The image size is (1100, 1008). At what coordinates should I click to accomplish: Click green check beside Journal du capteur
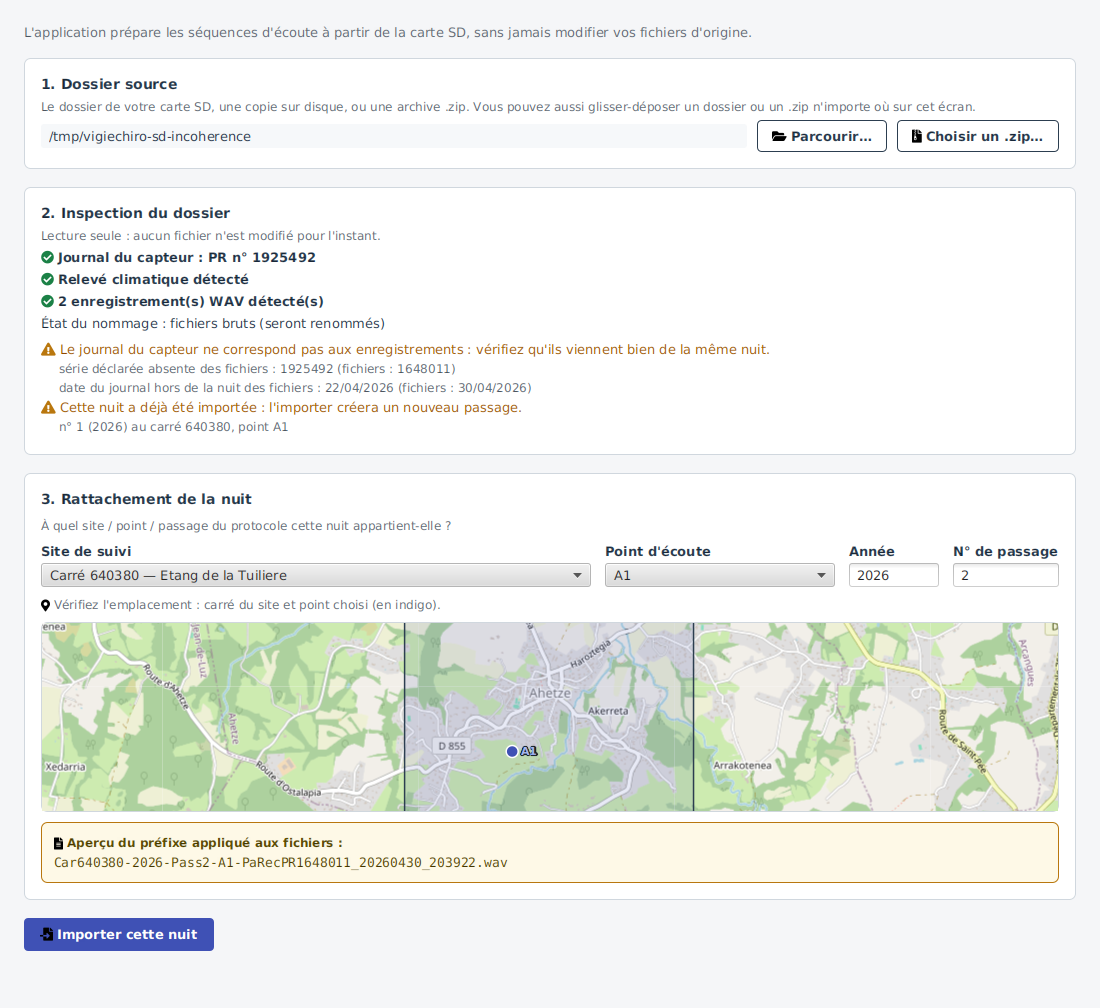click(x=48, y=257)
